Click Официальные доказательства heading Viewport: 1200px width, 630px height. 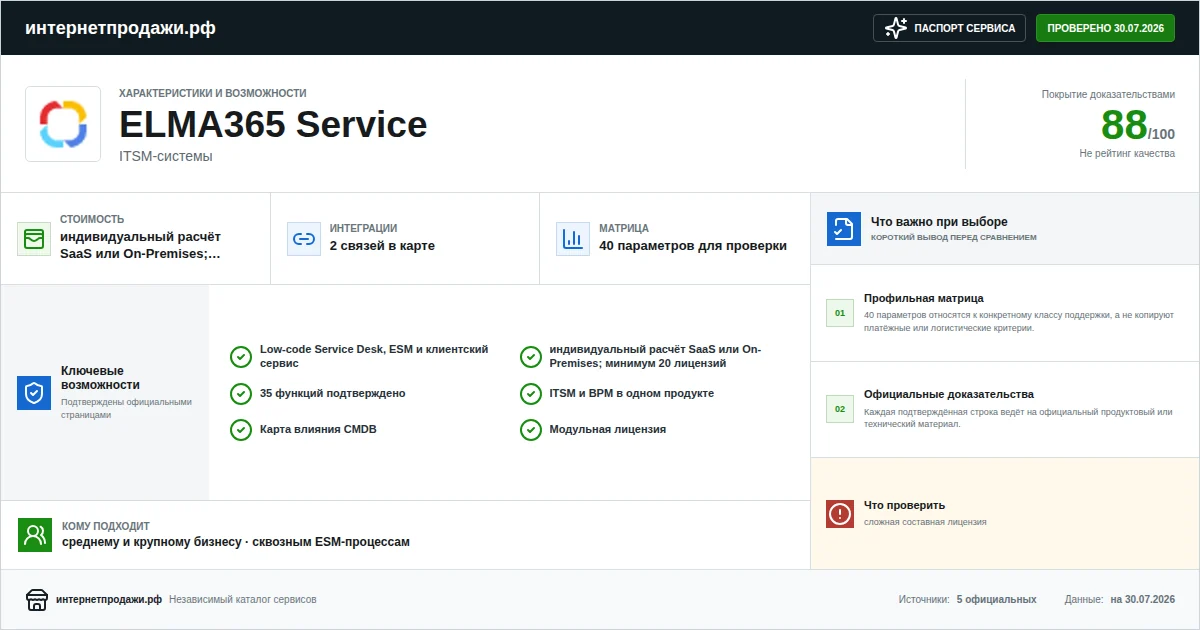pyautogui.click(x=949, y=394)
